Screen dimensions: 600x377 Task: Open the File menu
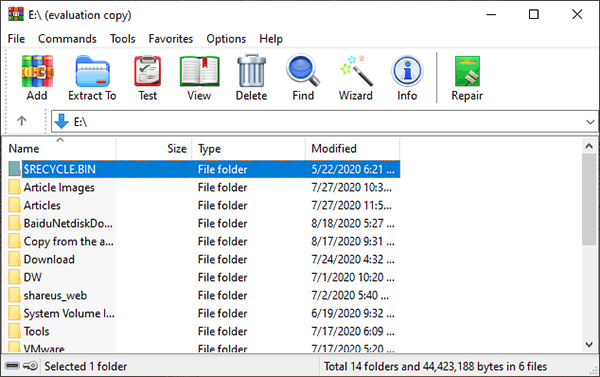coord(16,39)
